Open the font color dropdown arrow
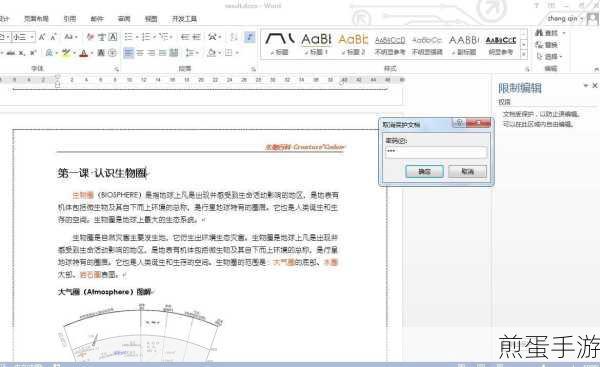The image size is (600, 367). click(92, 53)
